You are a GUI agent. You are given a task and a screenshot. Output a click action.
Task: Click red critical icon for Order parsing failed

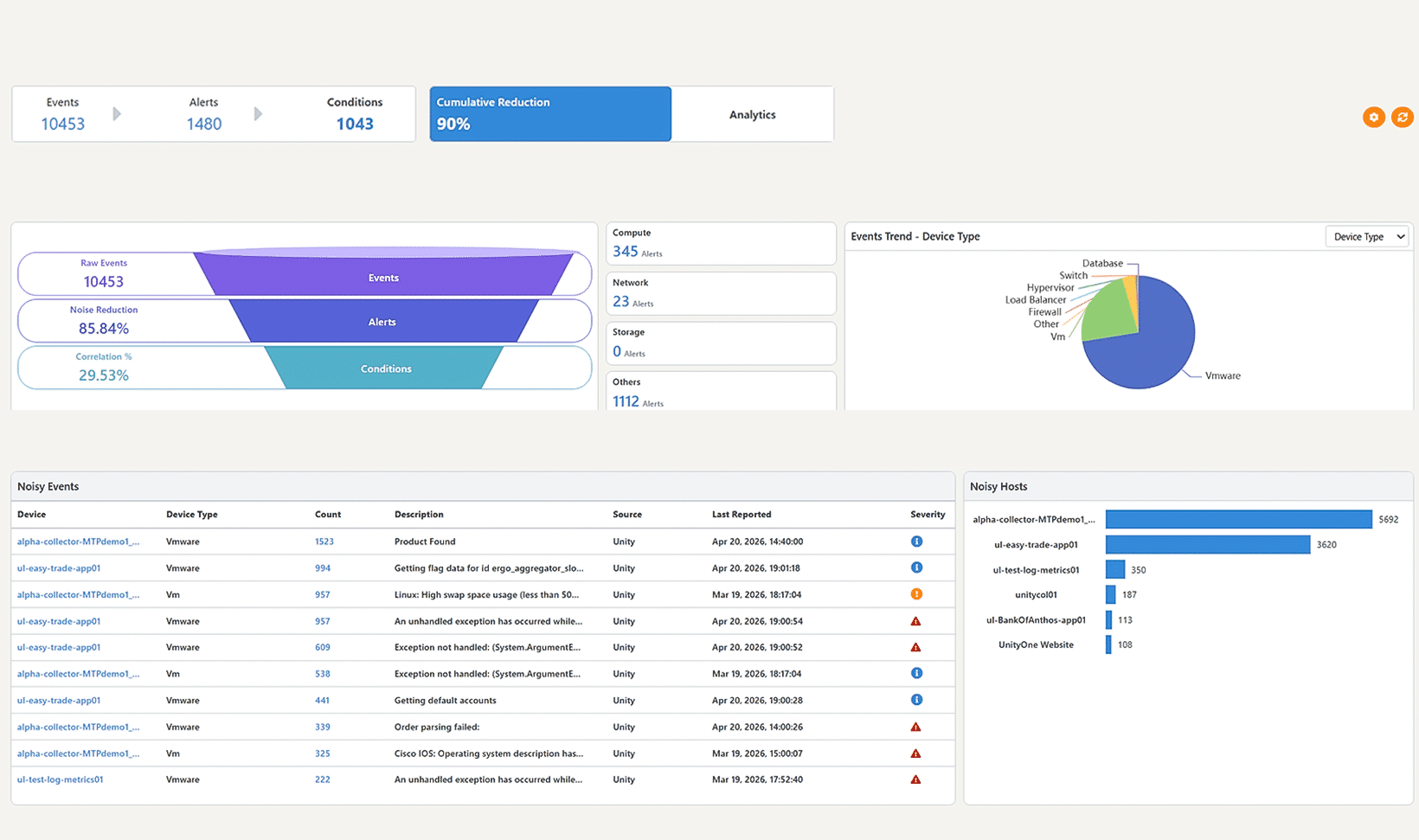pyautogui.click(x=915, y=728)
